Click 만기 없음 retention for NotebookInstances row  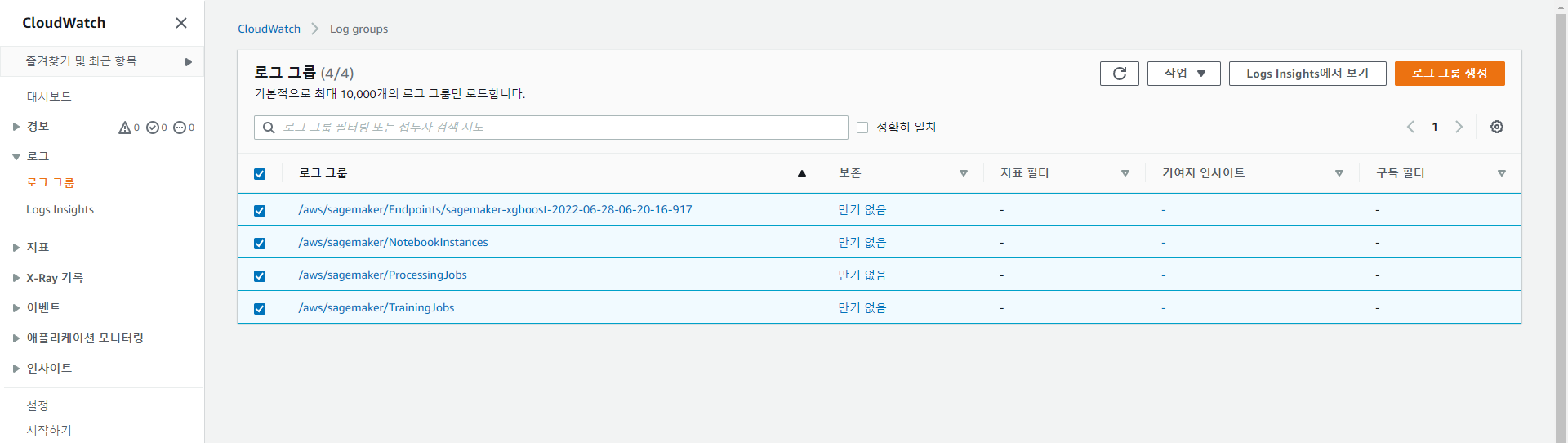pyautogui.click(x=862, y=243)
